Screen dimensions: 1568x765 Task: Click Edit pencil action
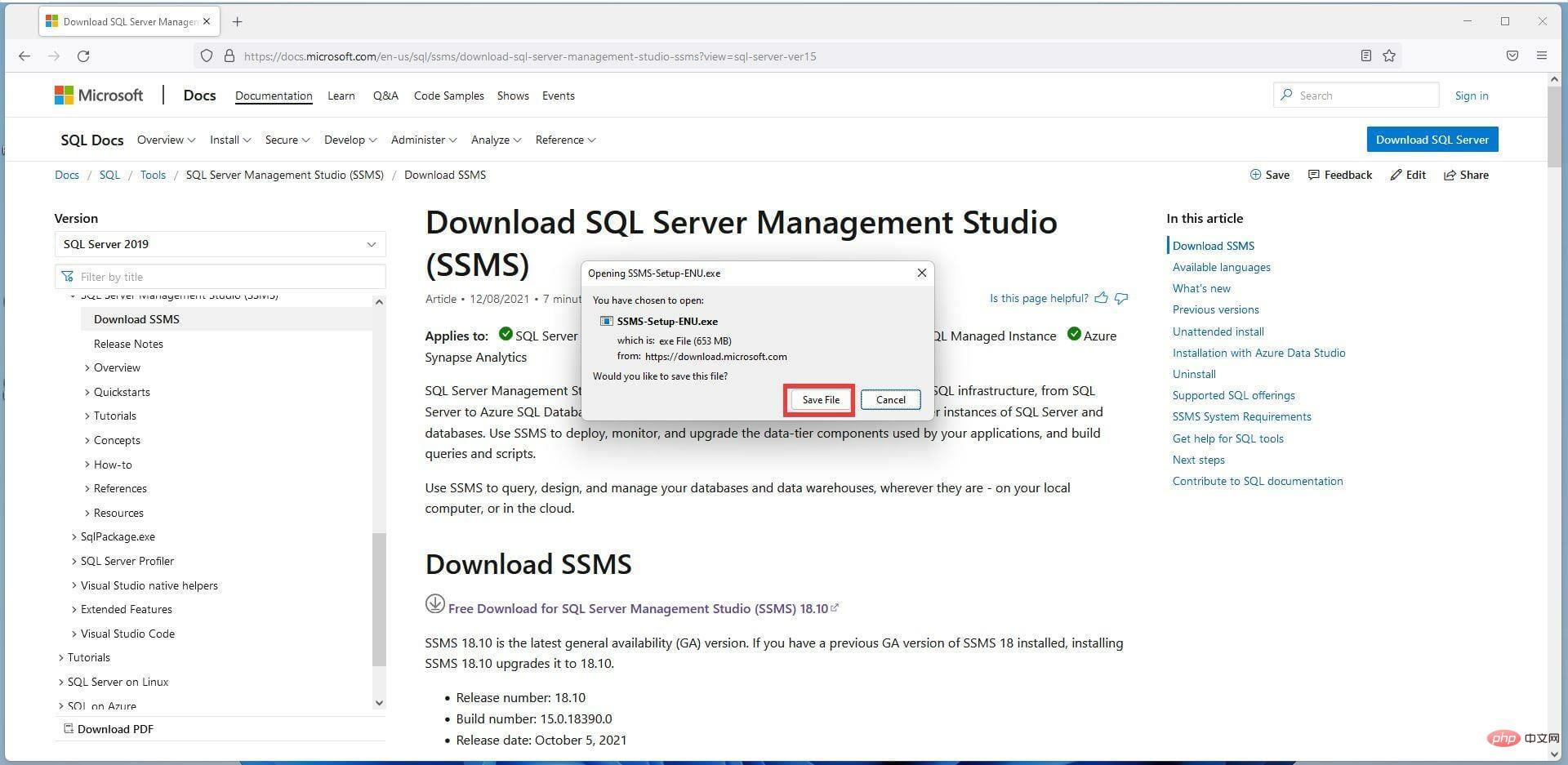pyautogui.click(x=1408, y=175)
